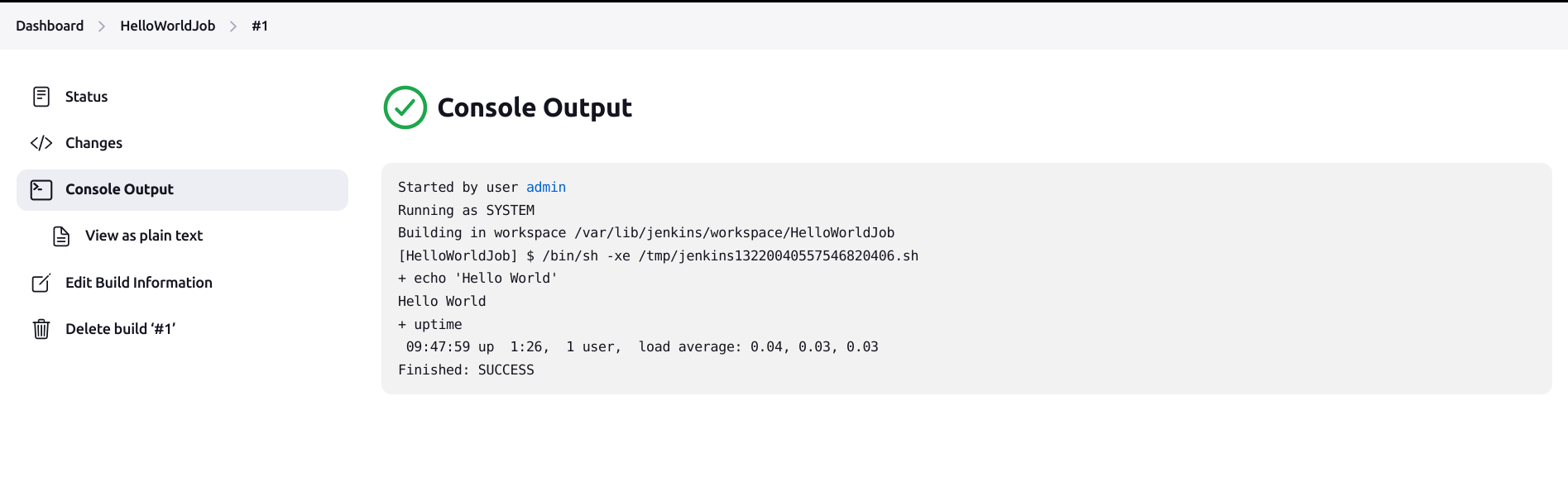This screenshot has width=1568, height=496.
Task: Open build #1 breadcrumb entry
Action: coord(260,26)
